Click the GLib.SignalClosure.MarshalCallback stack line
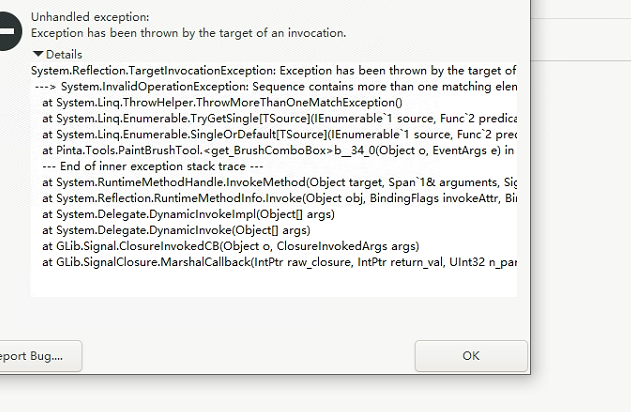 pyautogui.click(x=279, y=262)
